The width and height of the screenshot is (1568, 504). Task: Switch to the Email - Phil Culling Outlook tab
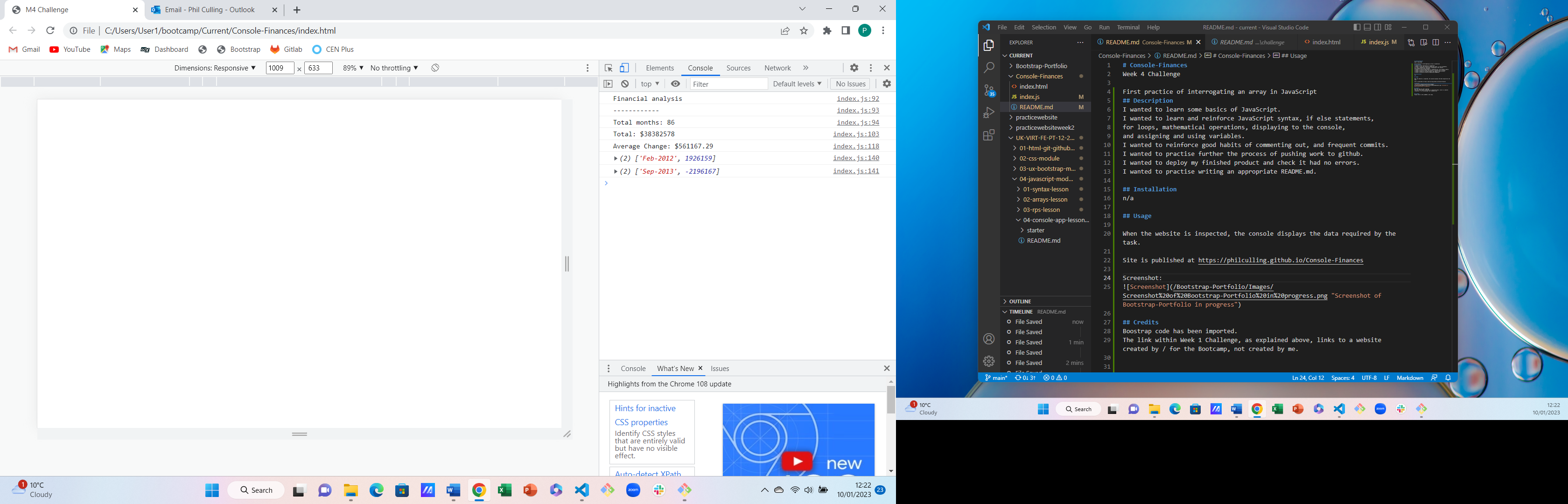coord(210,10)
